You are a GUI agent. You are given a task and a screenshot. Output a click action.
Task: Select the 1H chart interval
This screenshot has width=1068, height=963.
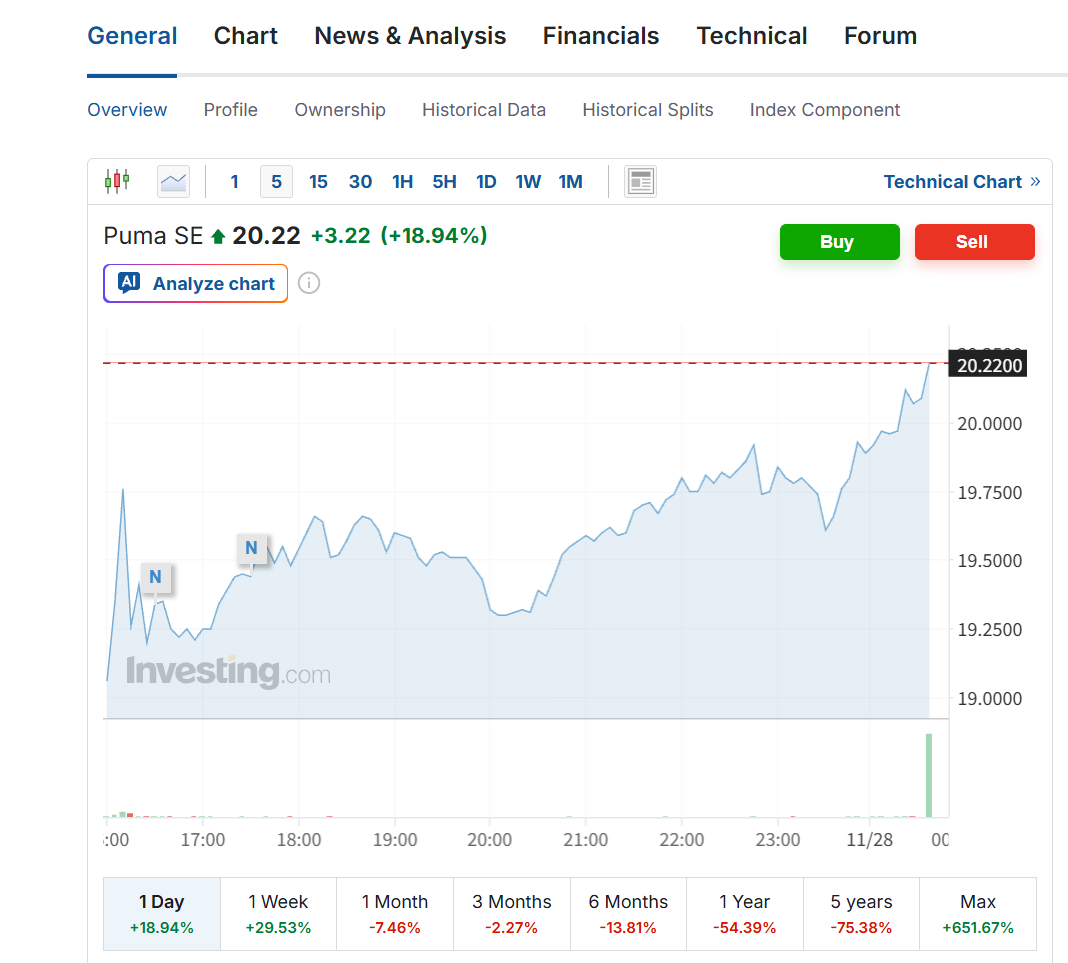402,181
